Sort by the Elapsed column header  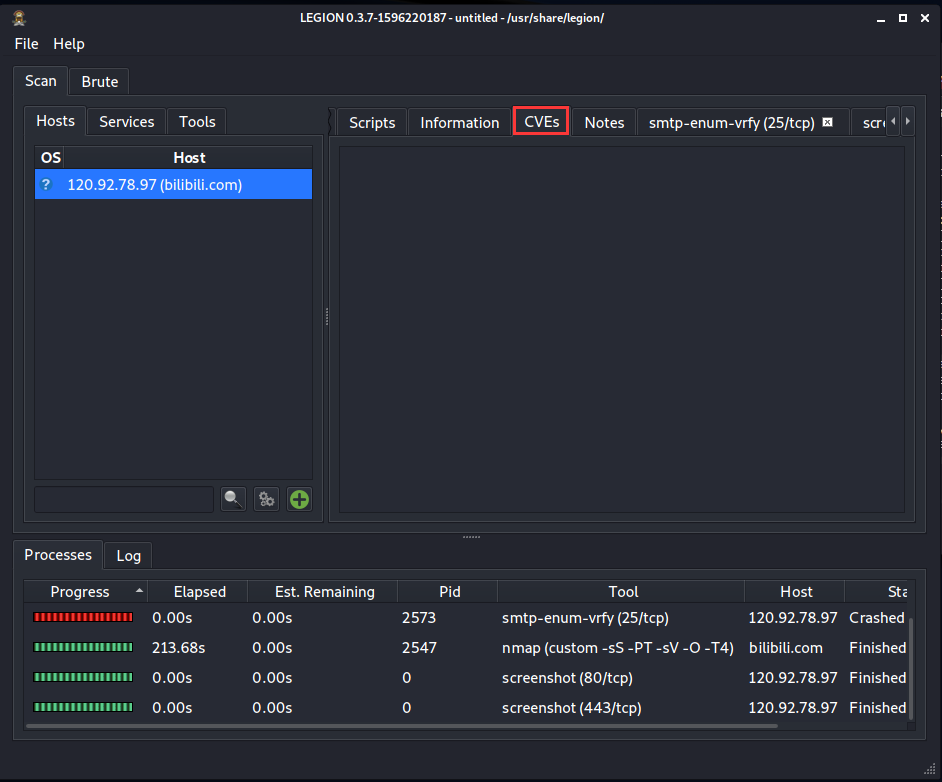(x=199, y=592)
